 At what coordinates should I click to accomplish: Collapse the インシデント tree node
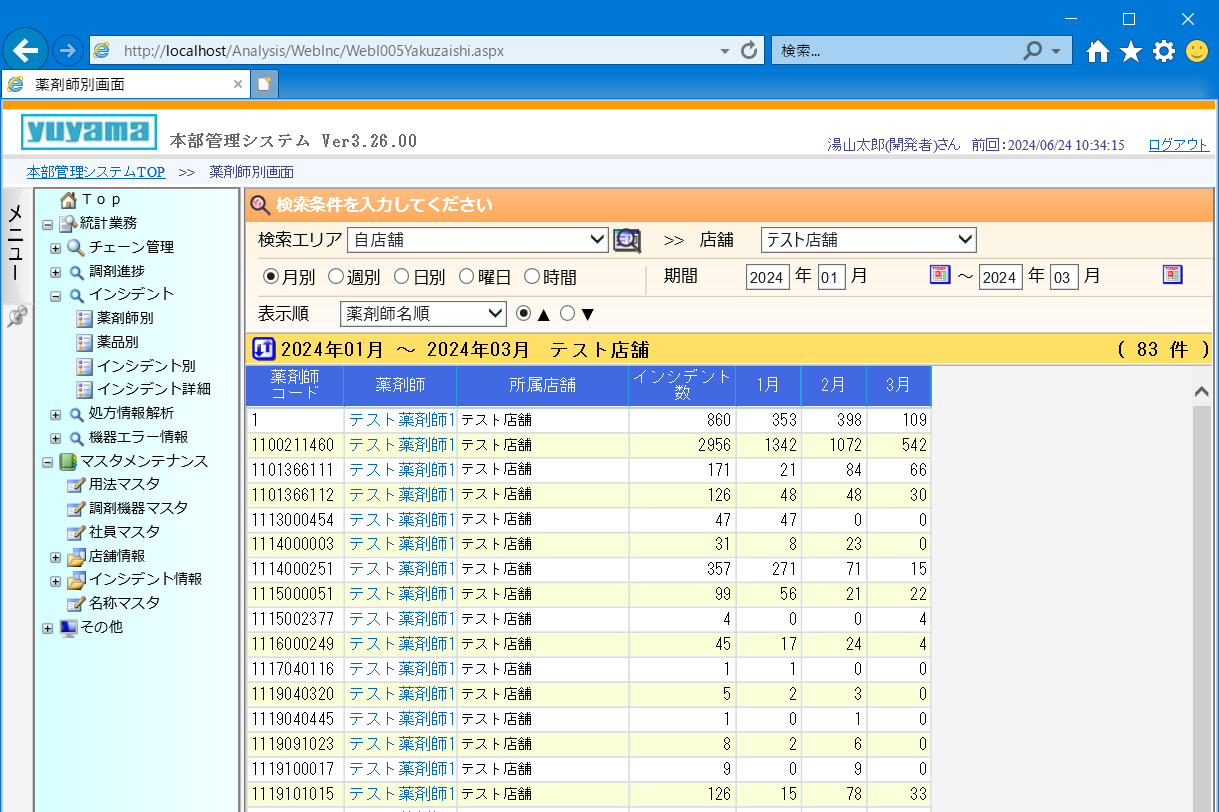(56, 295)
